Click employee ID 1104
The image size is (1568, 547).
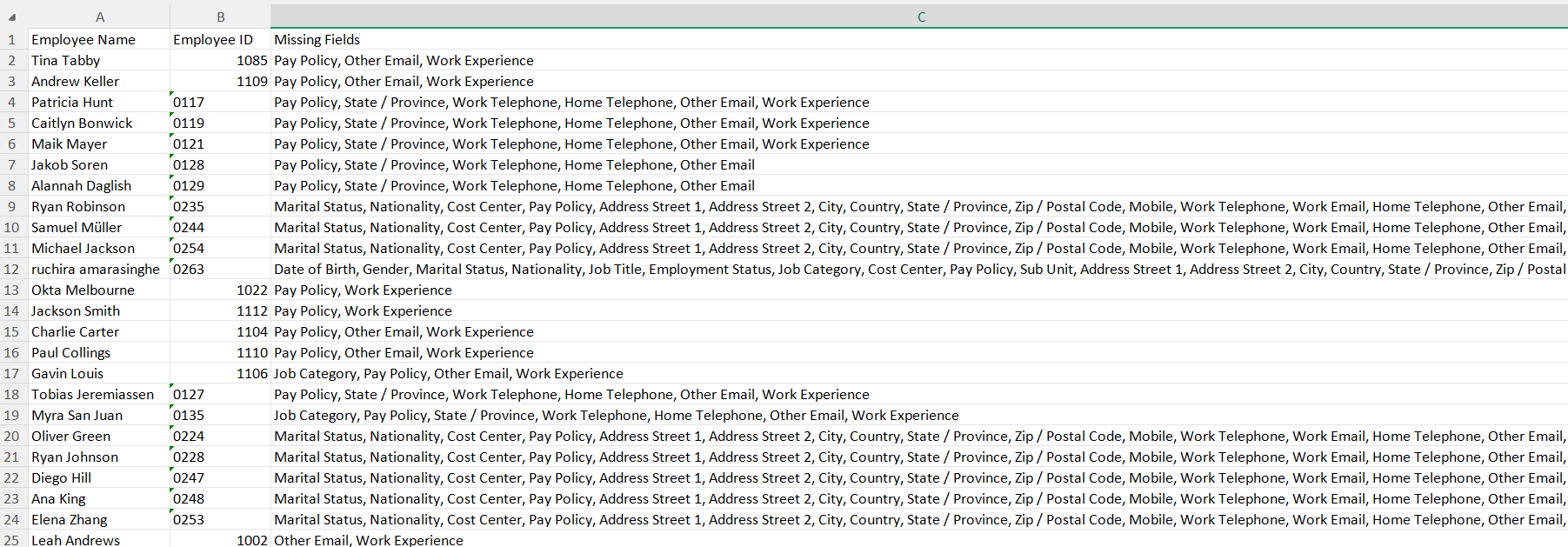point(220,331)
